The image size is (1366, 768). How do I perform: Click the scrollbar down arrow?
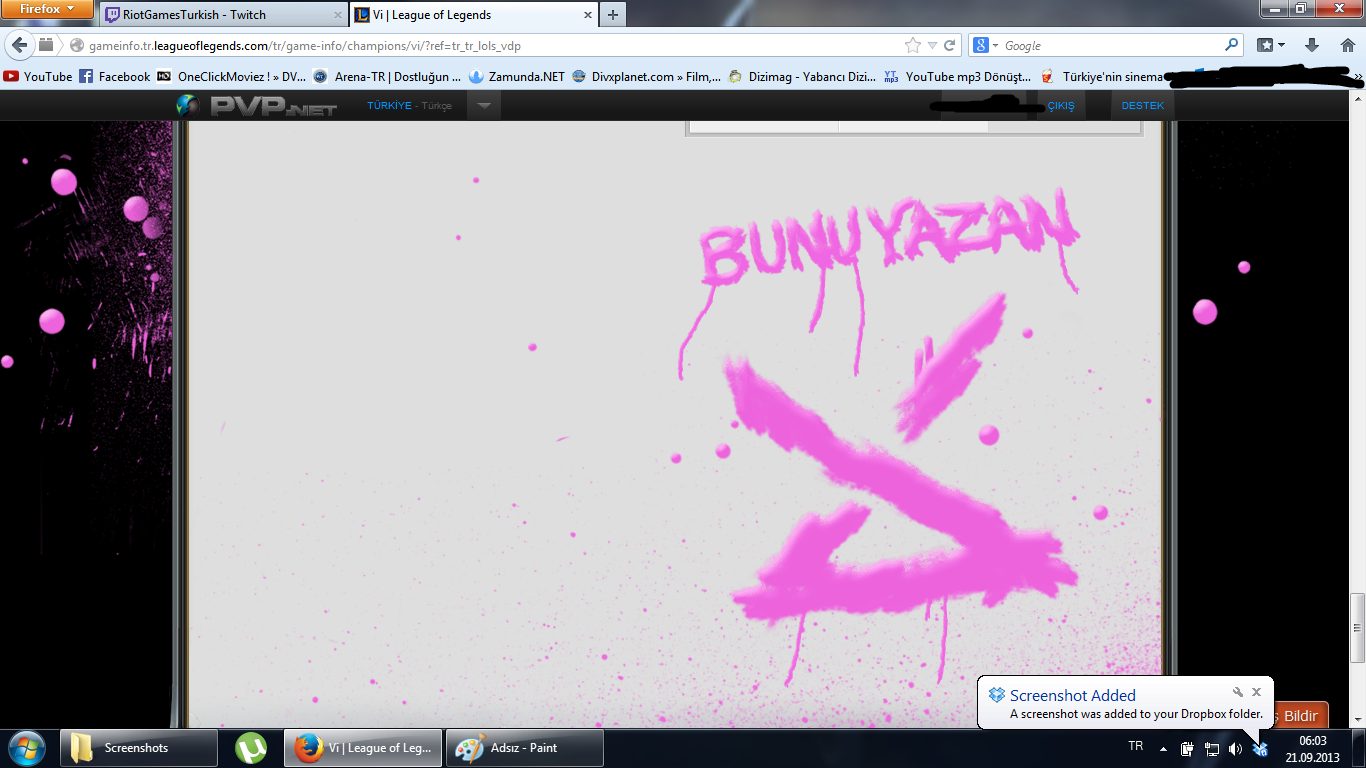pos(1357,720)
